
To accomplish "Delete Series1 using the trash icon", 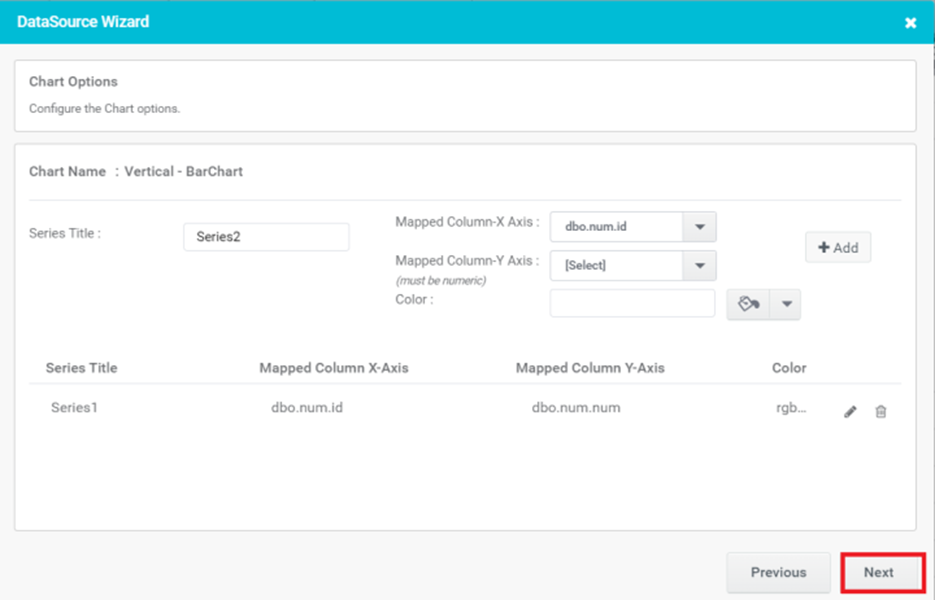I will (x=880, y=411).
